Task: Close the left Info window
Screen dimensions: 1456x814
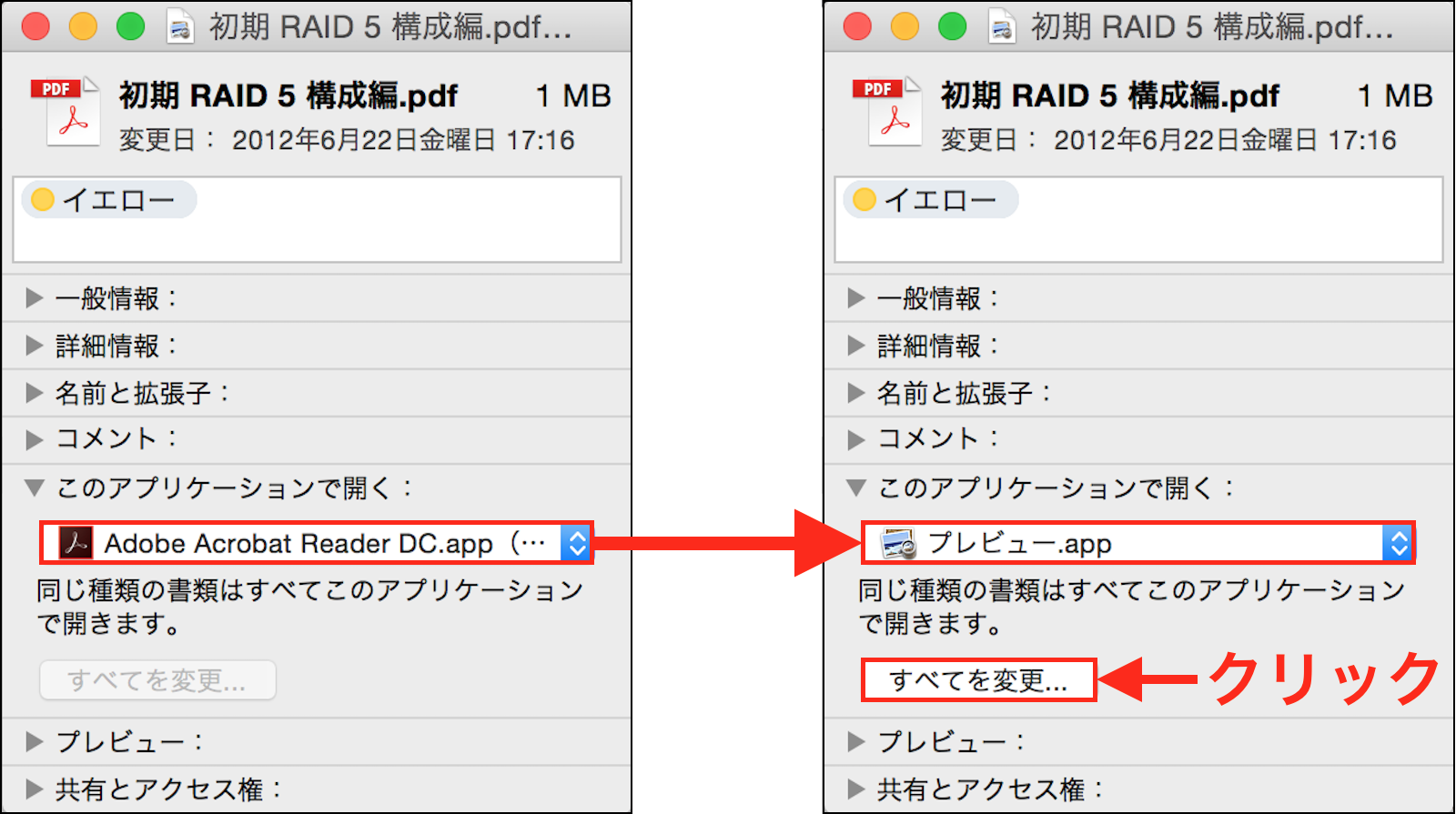Action: coord(35,26)
